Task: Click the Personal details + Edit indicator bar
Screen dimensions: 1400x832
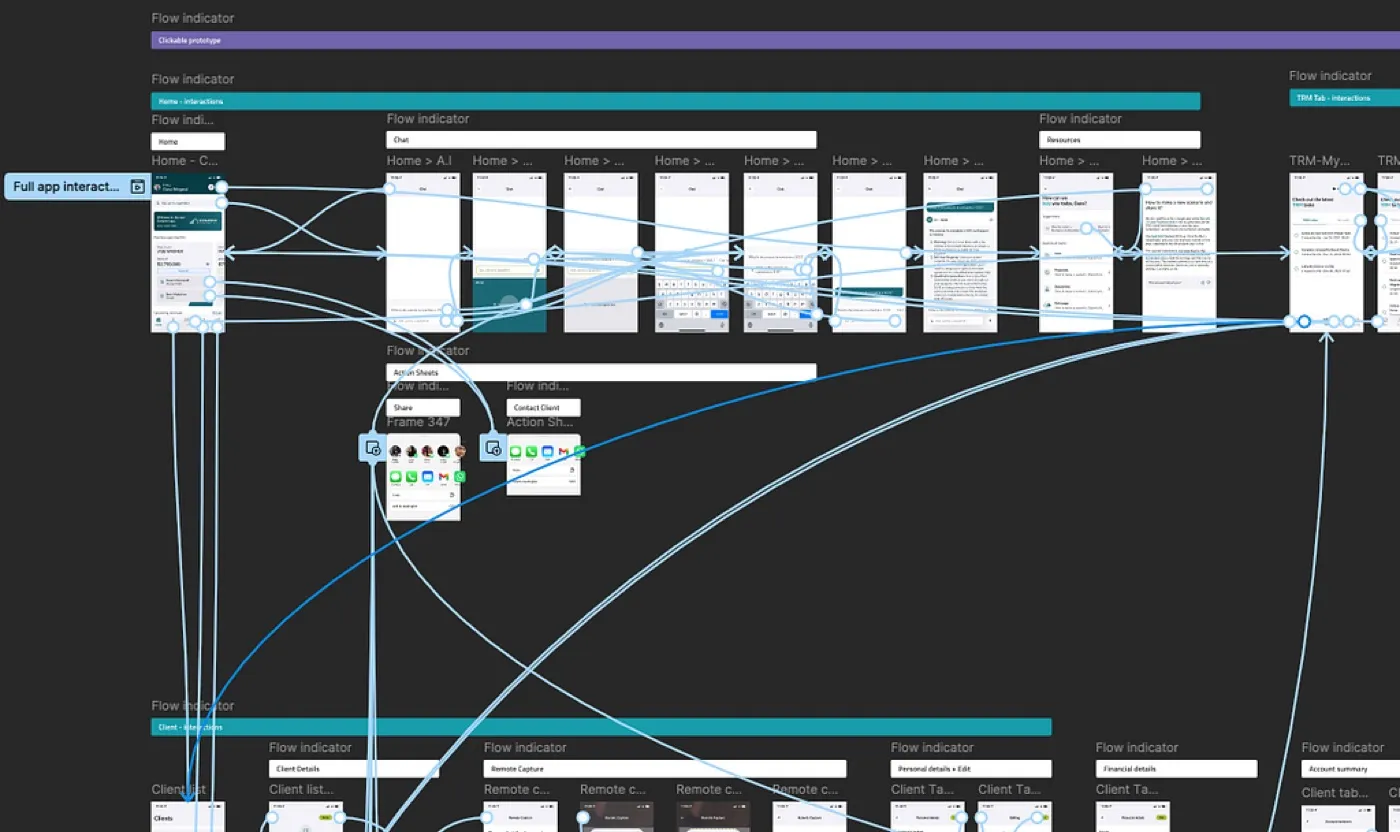Action: 971,769
